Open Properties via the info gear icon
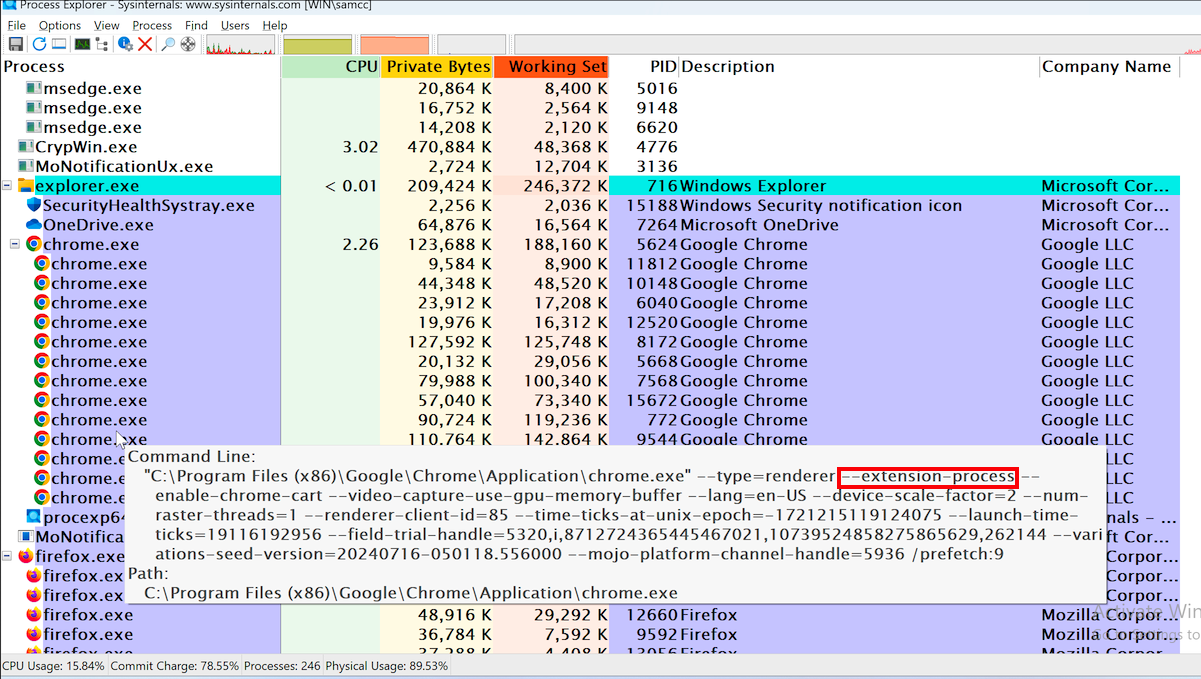The width and height of the screenshot is (1201, 679). point(125,44)
